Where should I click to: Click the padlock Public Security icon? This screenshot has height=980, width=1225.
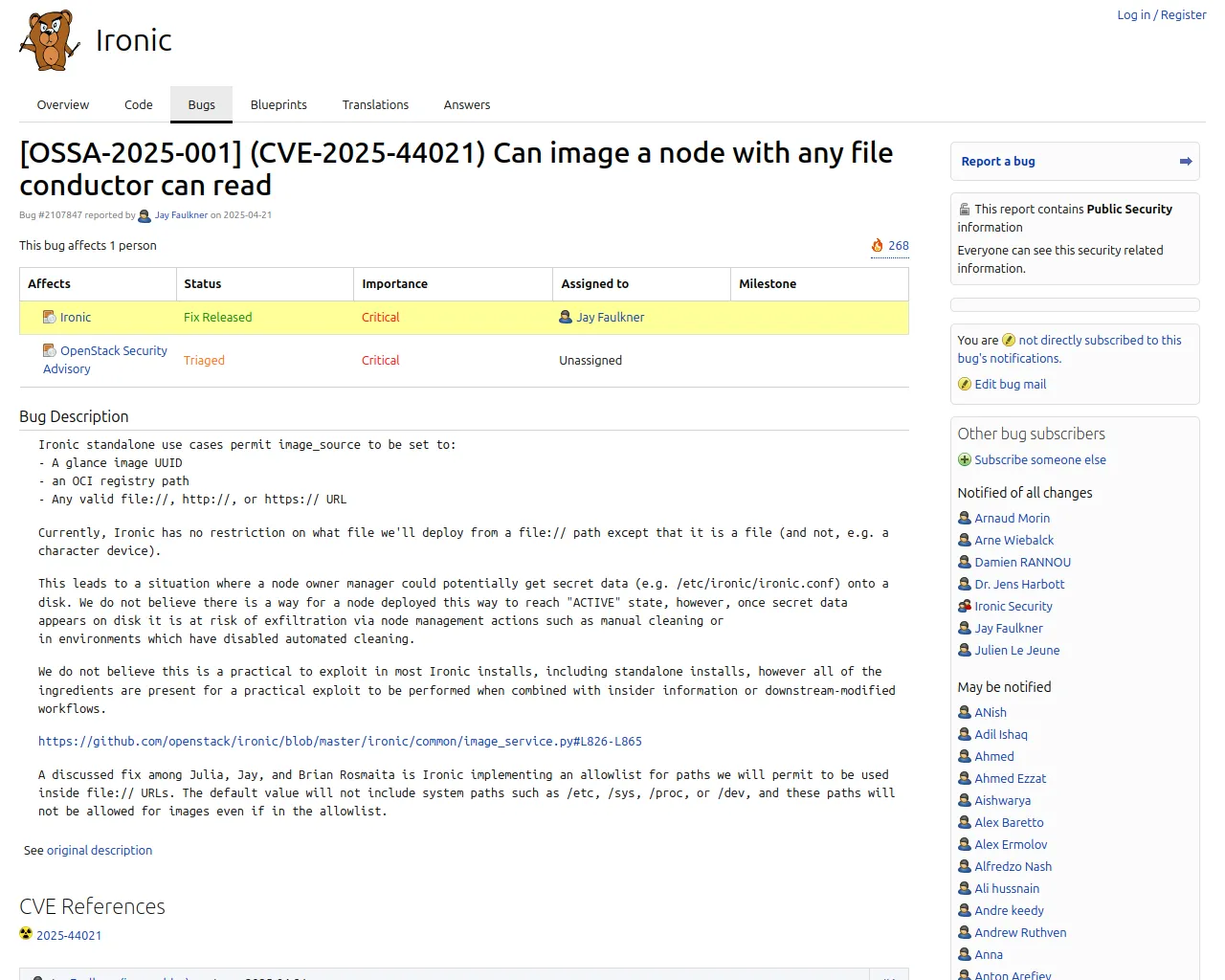click(965, 209)
